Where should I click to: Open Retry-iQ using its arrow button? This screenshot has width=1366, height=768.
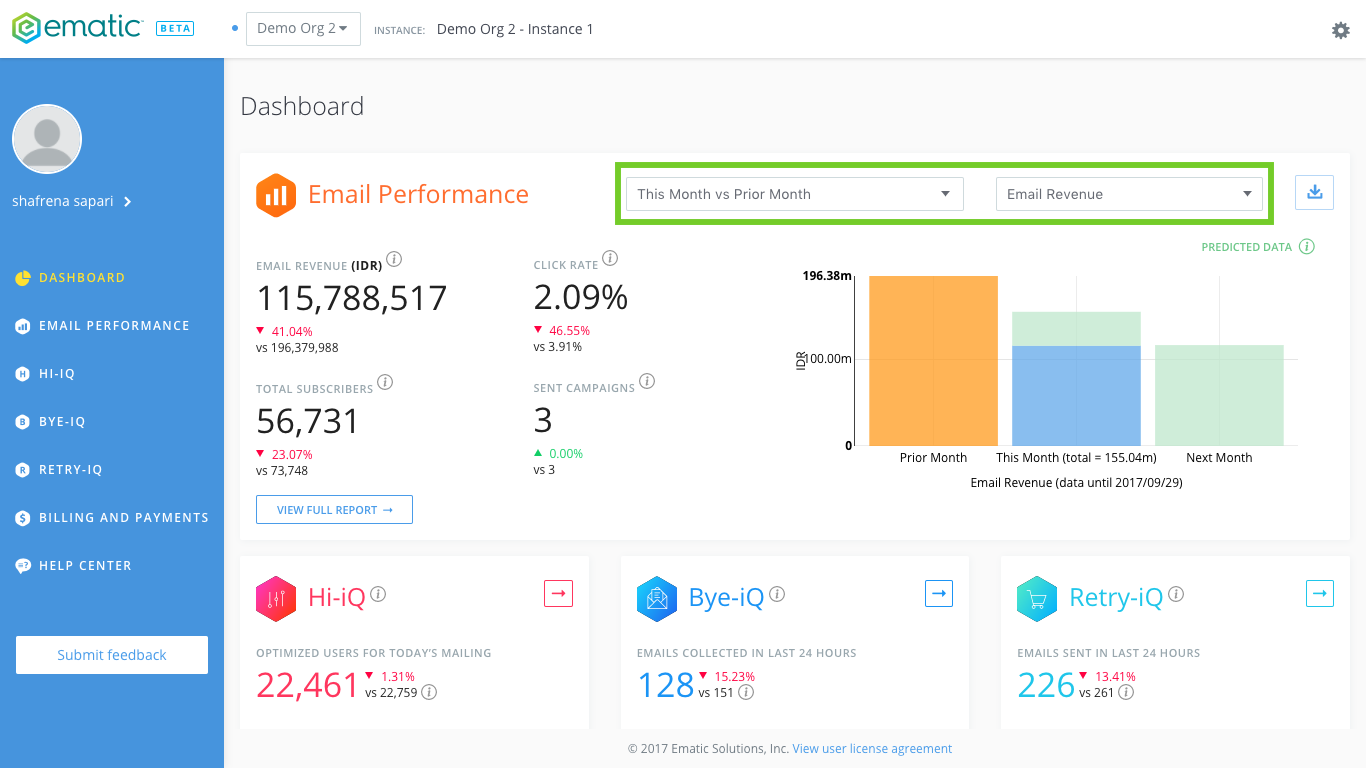click(1320, 593)
